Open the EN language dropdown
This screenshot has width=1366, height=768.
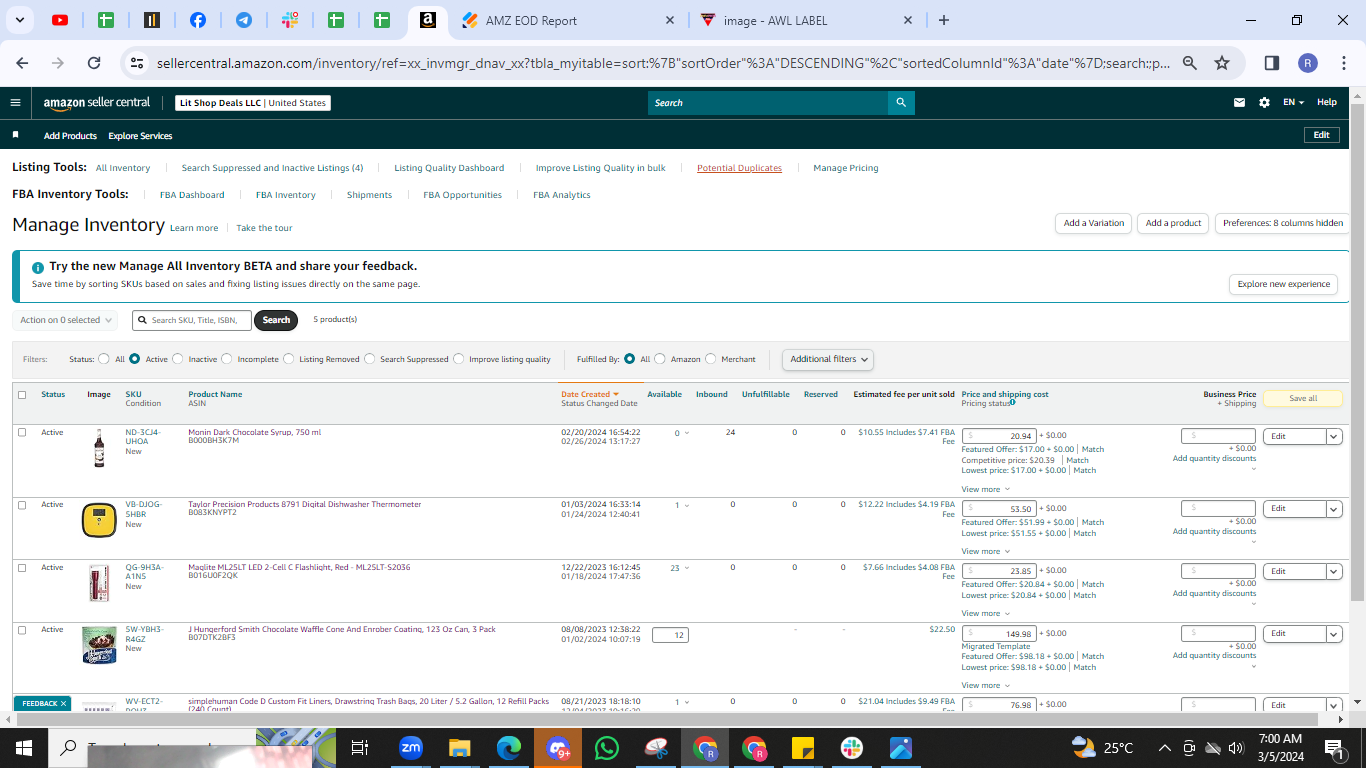[x=1294, y=102]
